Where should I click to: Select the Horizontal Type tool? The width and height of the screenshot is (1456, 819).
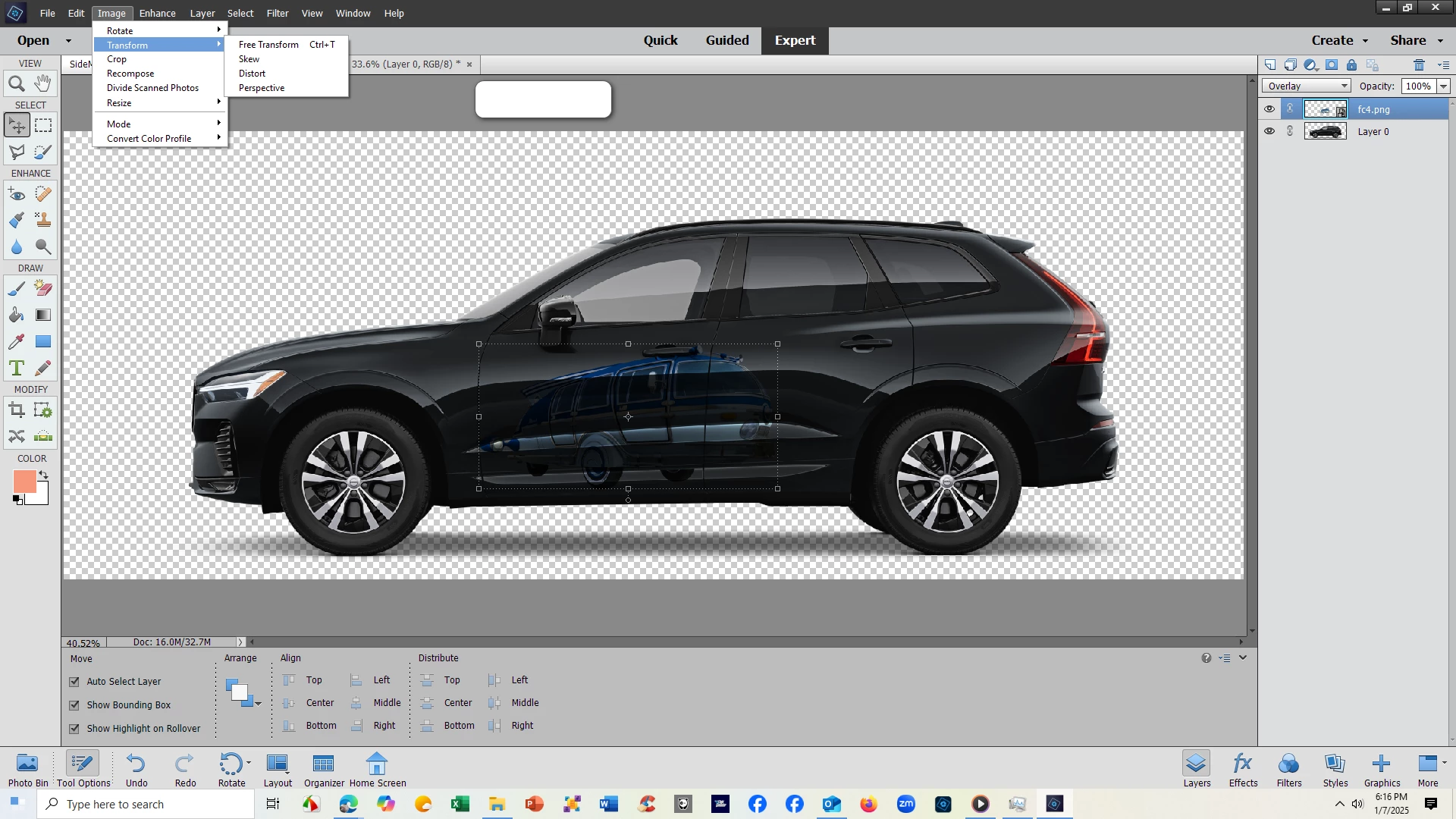(x=17, y=369)
